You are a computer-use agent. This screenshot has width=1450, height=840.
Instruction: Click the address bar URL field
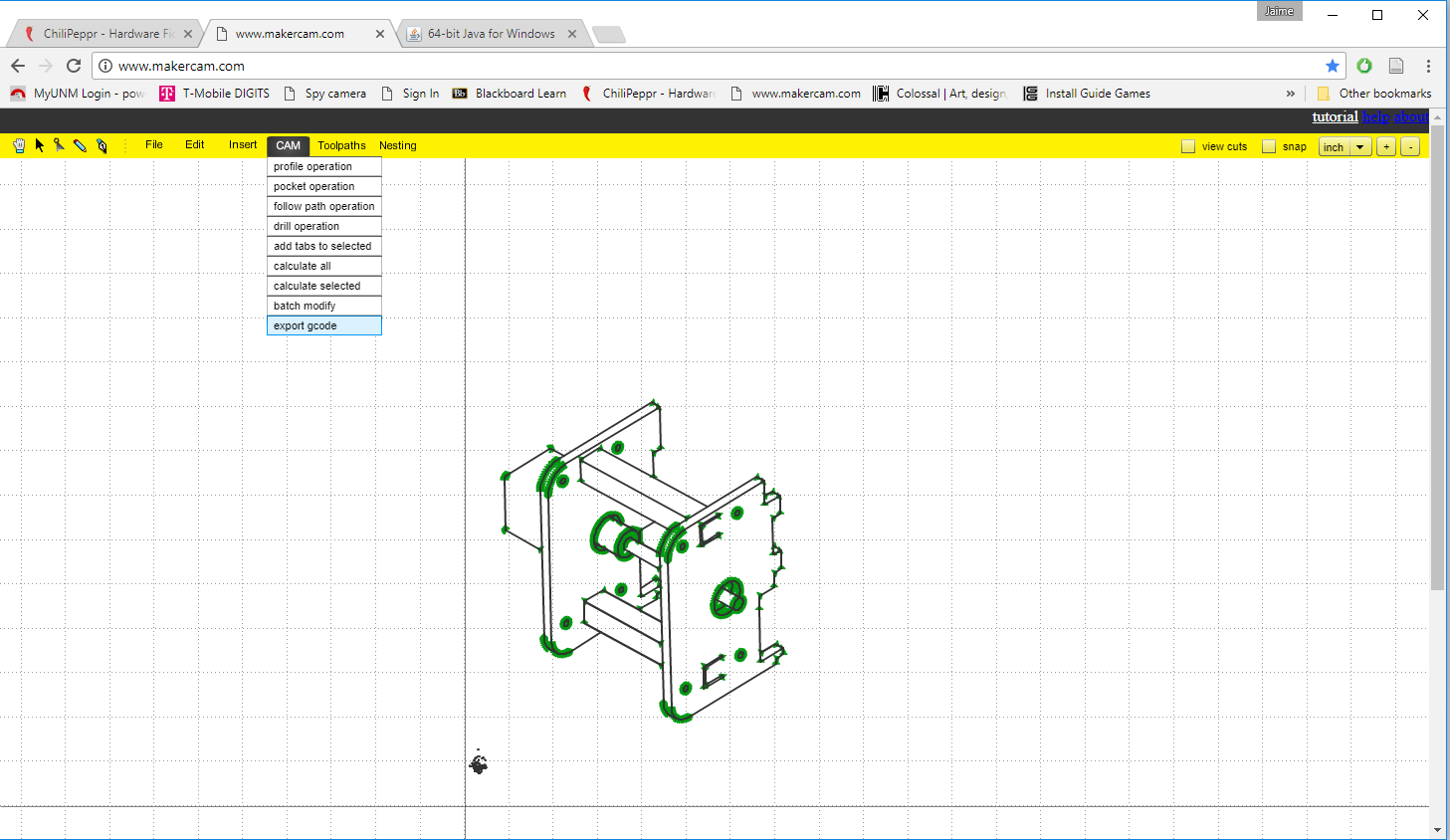pyautogui.click(x=717, y=66)
